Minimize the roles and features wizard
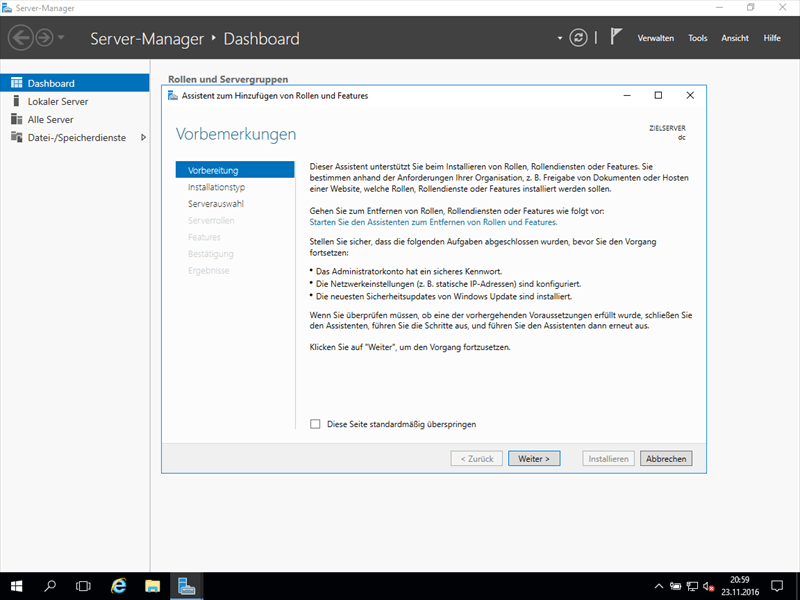 [627, 95]
